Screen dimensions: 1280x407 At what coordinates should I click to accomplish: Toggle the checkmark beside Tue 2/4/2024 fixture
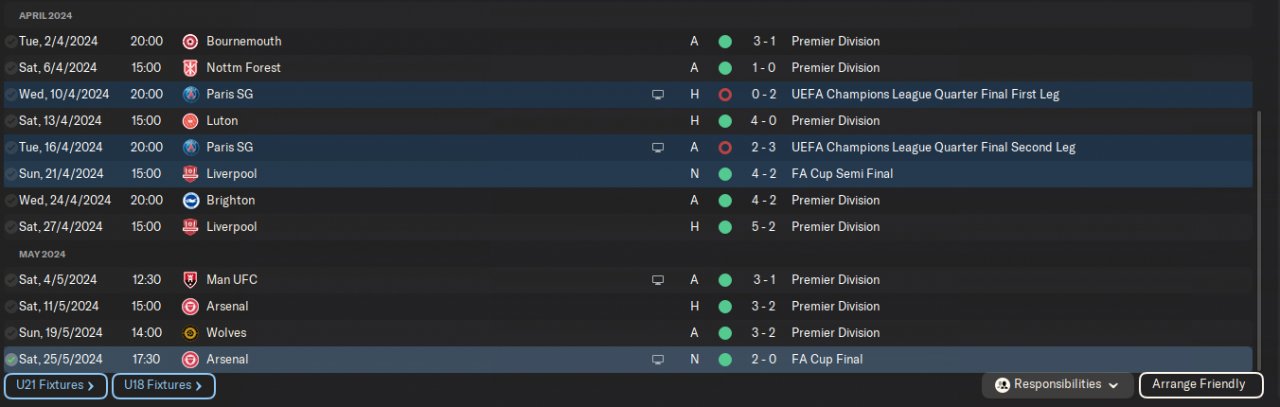(11, 42)
